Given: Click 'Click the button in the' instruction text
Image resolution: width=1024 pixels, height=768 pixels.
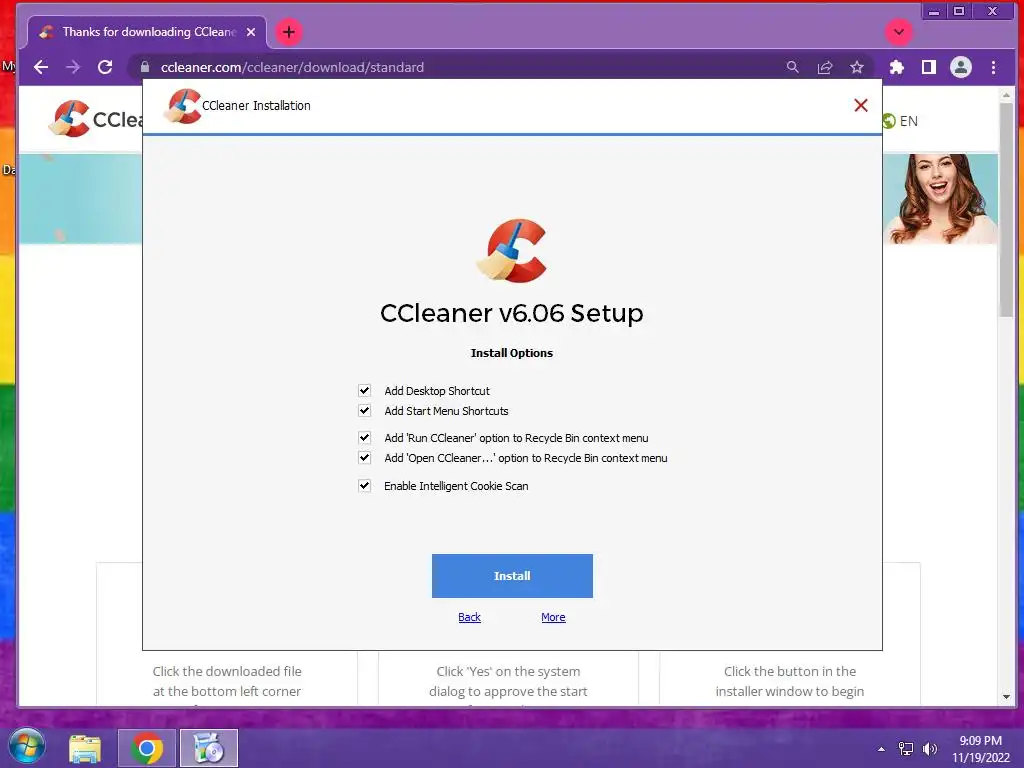Looking at the screenshot, I should pos(790,671).
